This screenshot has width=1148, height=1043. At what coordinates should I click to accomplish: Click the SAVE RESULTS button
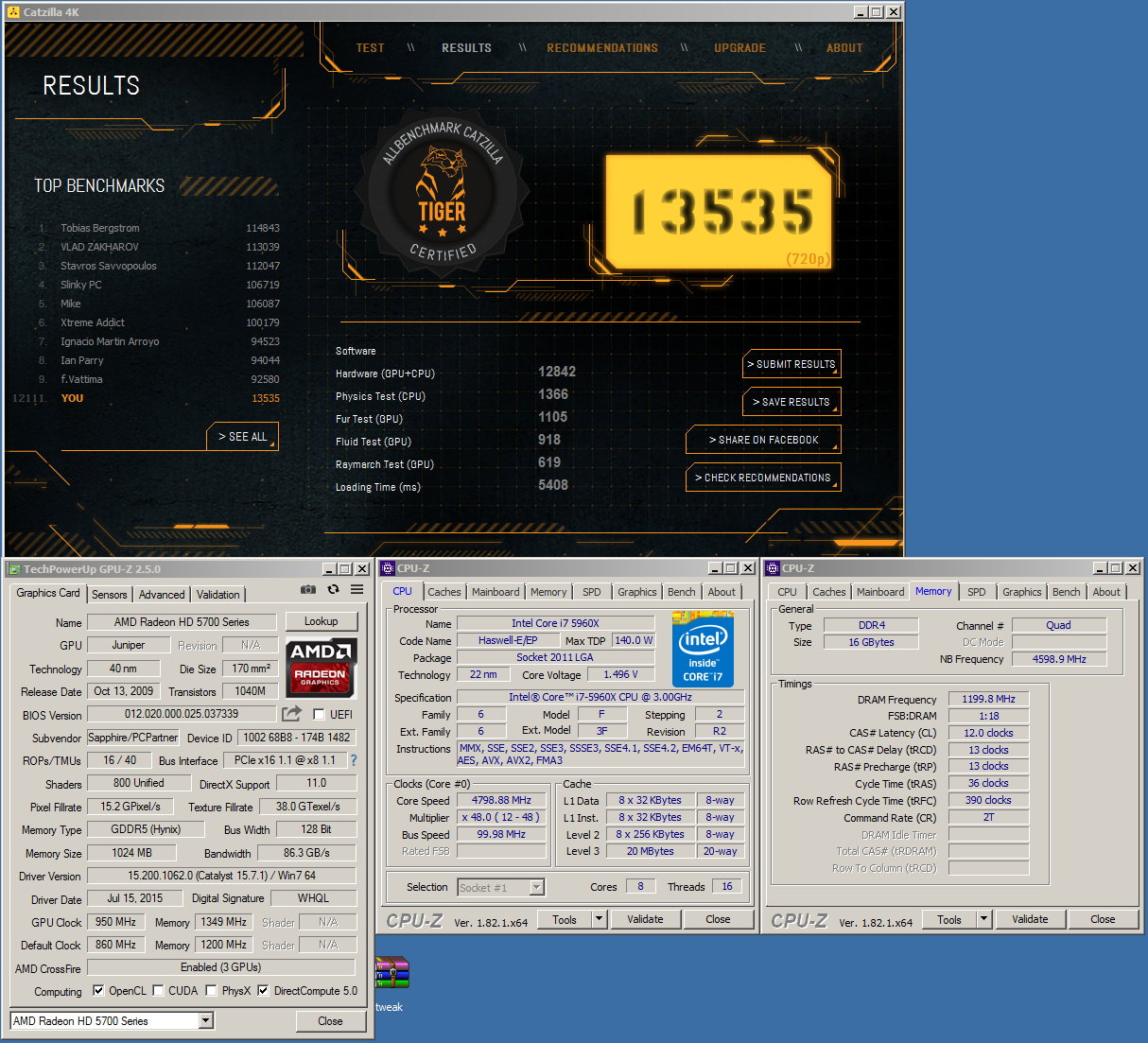click(791, 402)
